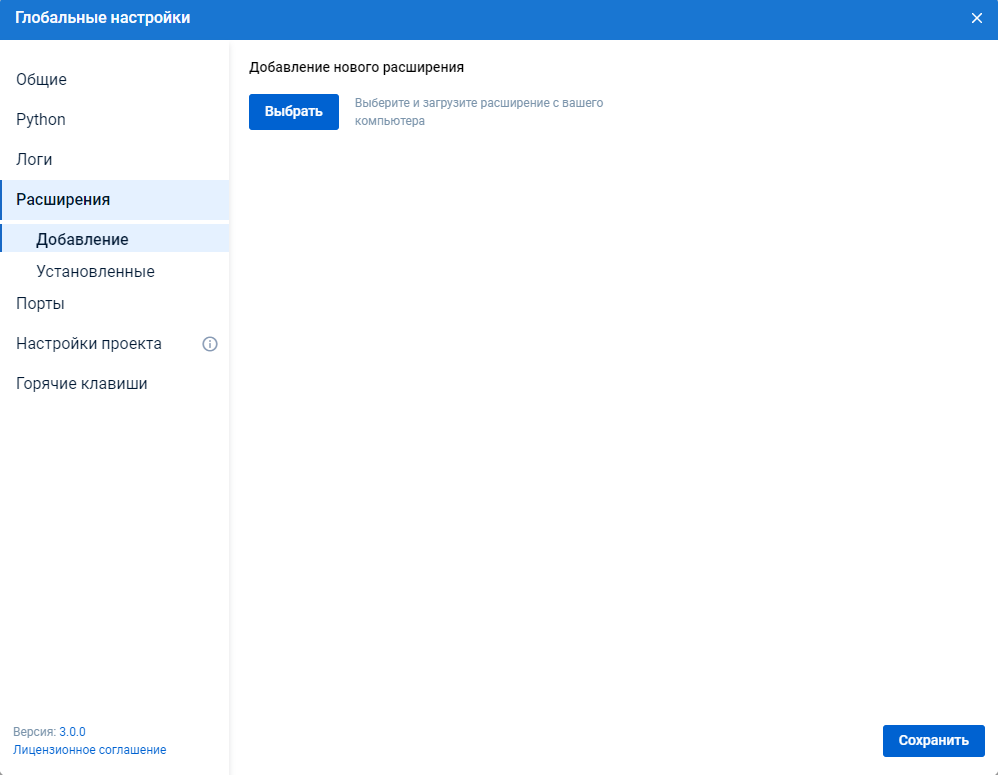Switch to the Python settings section
The width and height of the screenshot is (998, 775).
(41, 120)
